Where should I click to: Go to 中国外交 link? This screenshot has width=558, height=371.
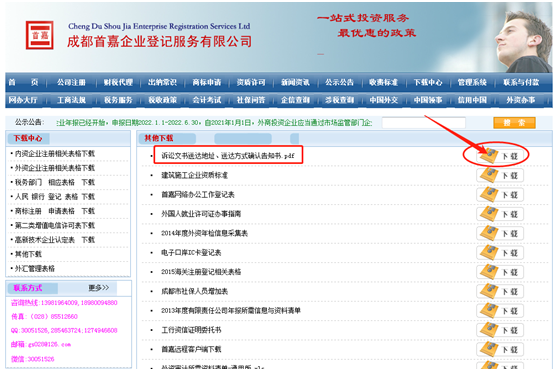(383, 100)
